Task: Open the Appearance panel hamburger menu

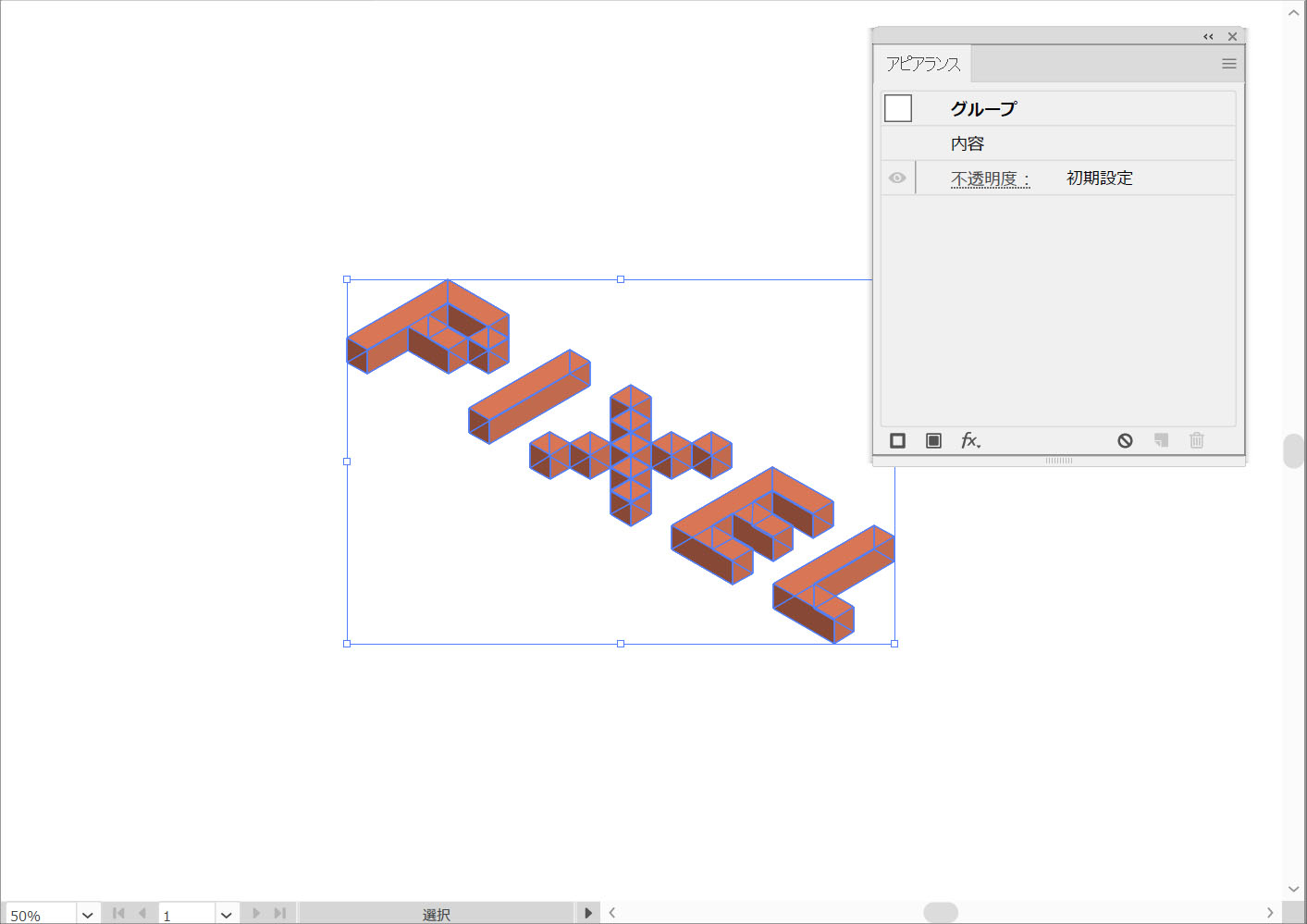Action: pos(1228,64)
